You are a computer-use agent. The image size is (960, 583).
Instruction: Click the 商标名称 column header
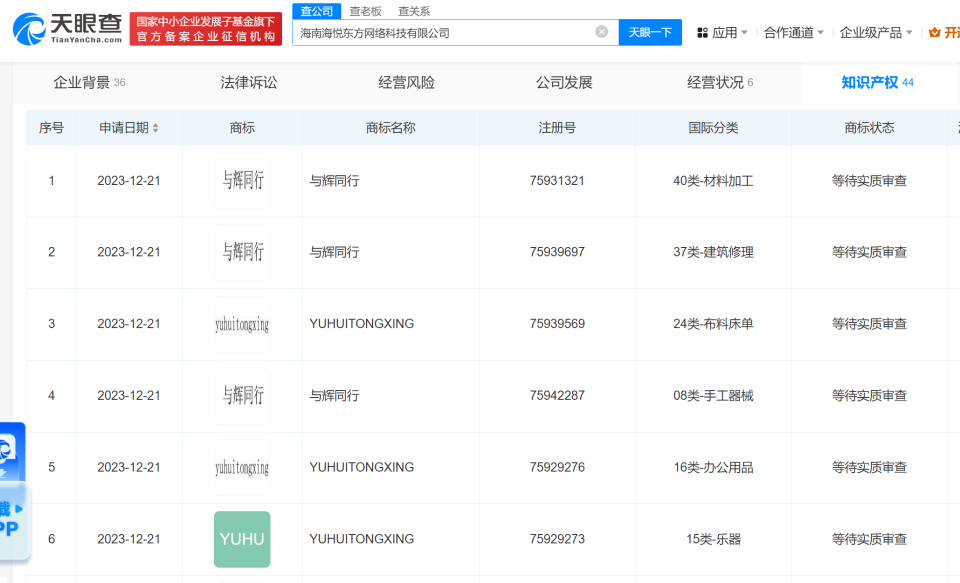[x=391, y=128]
